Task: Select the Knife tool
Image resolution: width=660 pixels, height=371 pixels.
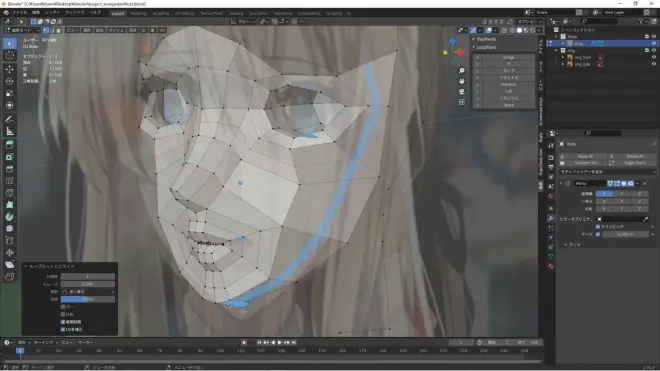Action: [x=10, y=193]
